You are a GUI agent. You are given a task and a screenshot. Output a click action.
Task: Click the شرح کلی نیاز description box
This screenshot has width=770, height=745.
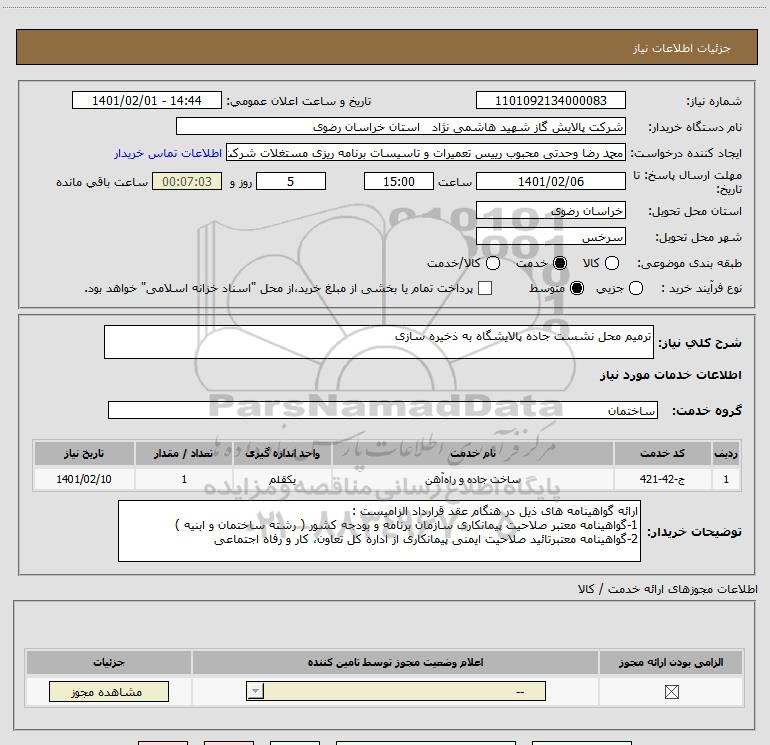click(379, 342)
